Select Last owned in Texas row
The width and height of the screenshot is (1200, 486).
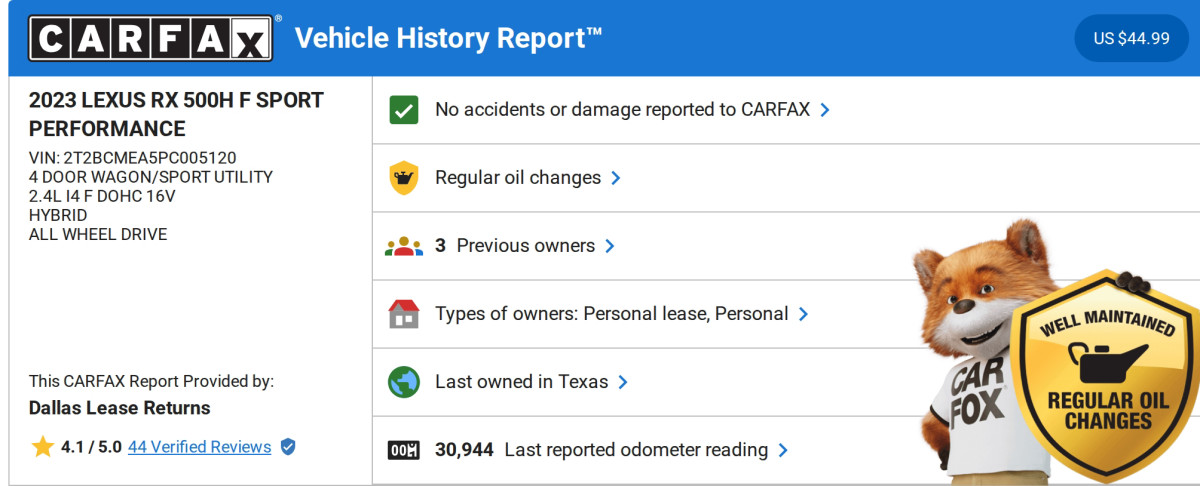521,382
